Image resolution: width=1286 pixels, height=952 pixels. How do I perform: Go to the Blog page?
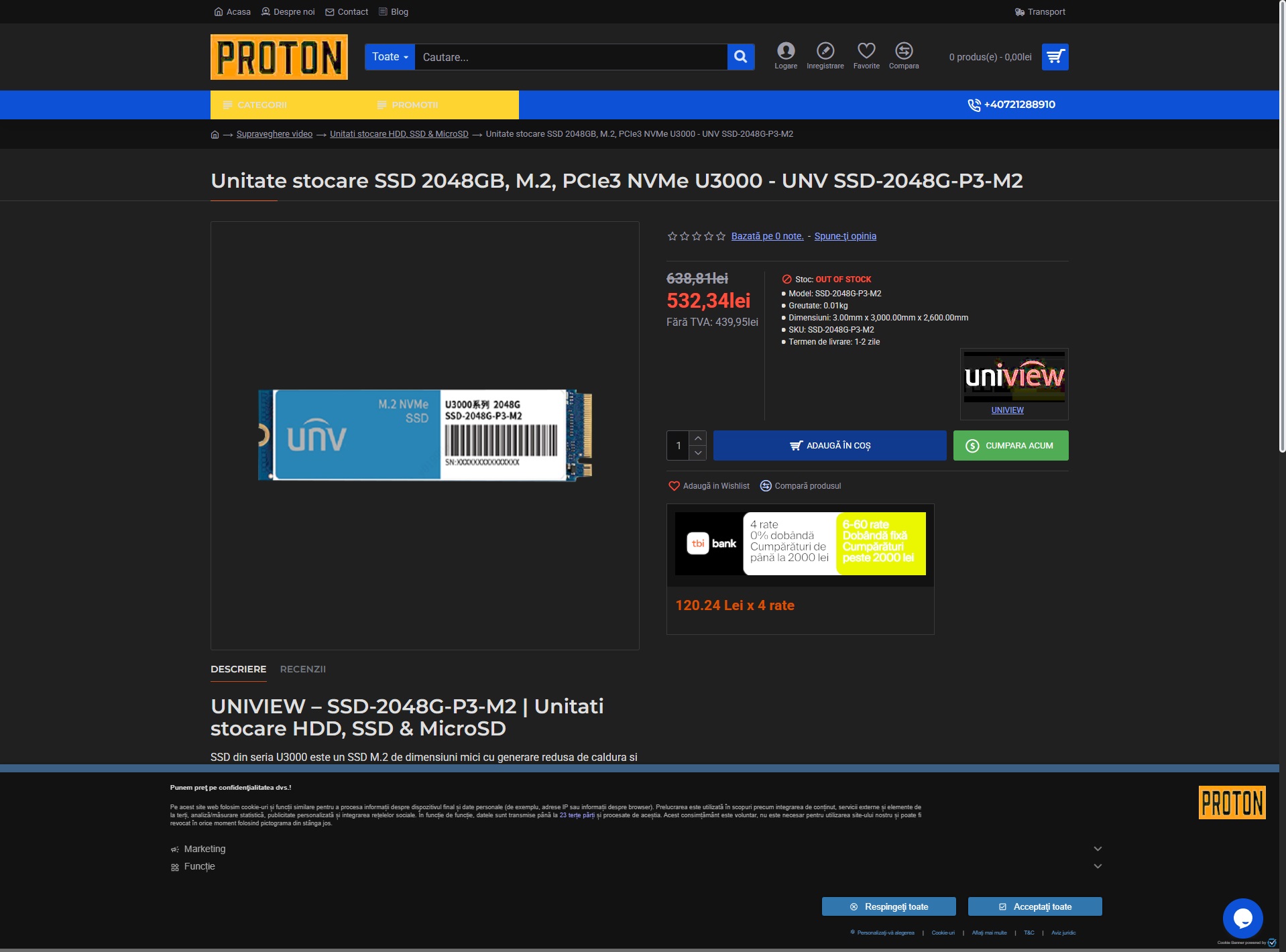point(394,11)
